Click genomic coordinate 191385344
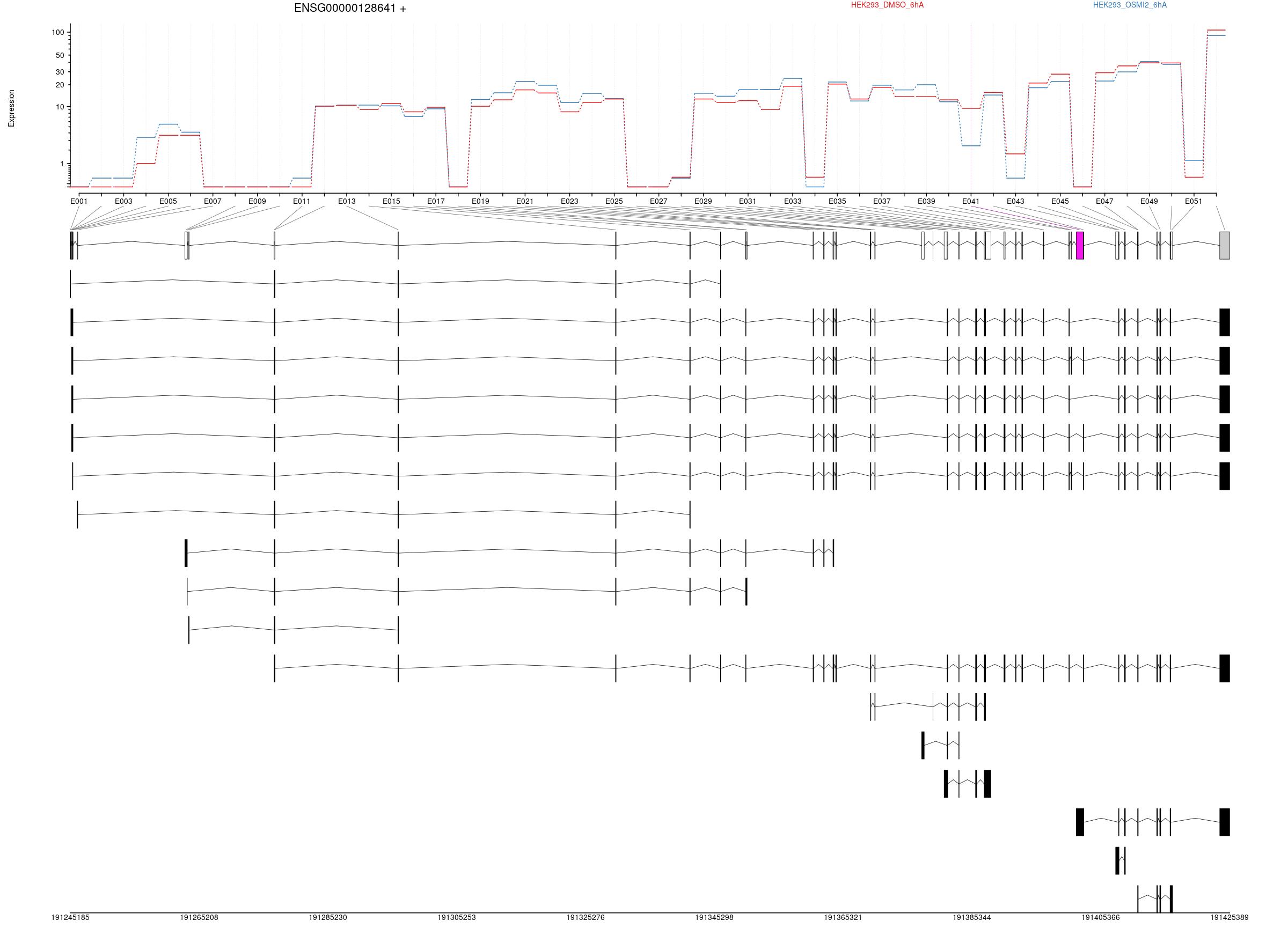This screenshot has width=1288, height=928. tap(972, 918)
